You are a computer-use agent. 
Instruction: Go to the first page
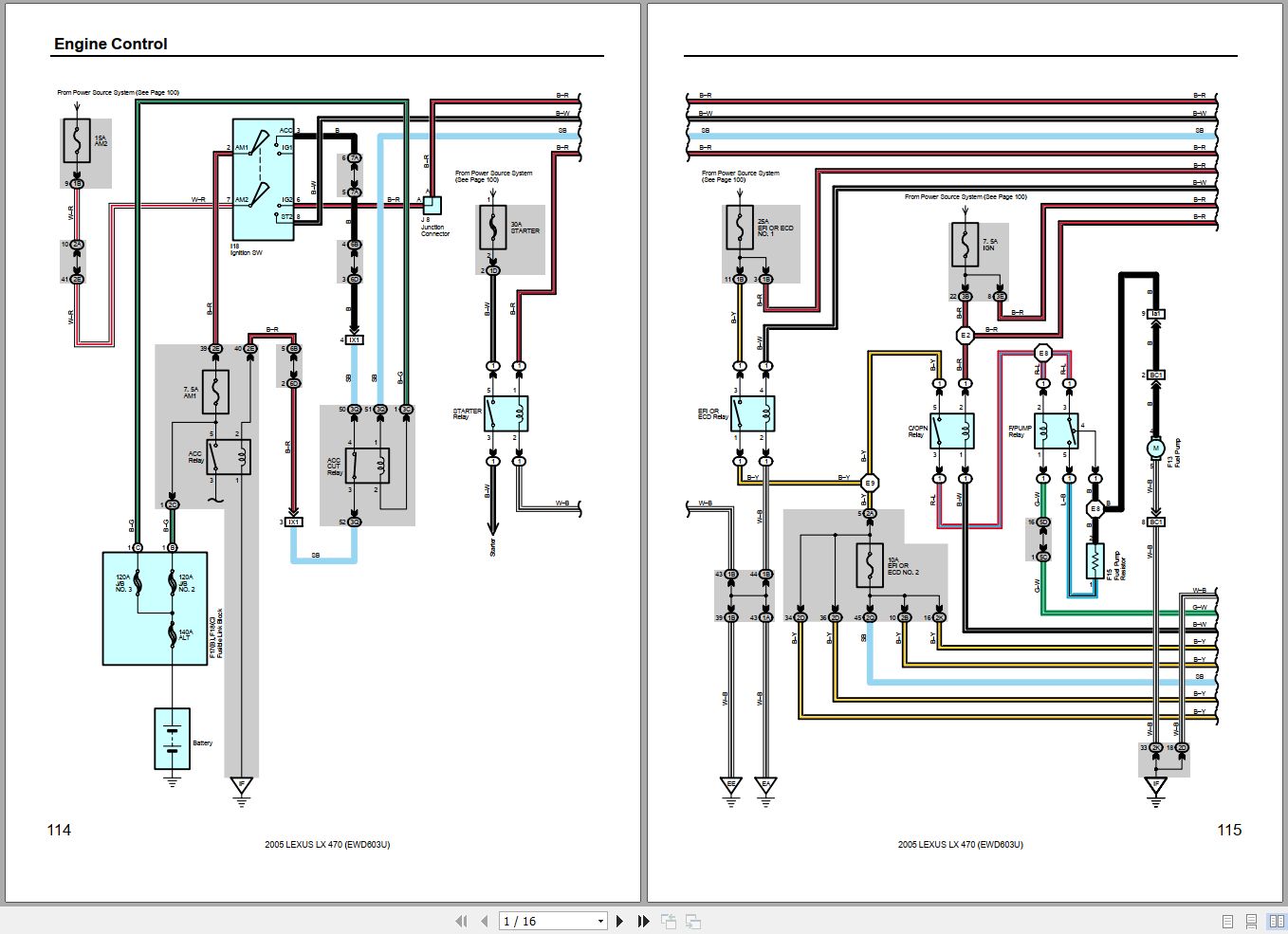click(462, 921)
